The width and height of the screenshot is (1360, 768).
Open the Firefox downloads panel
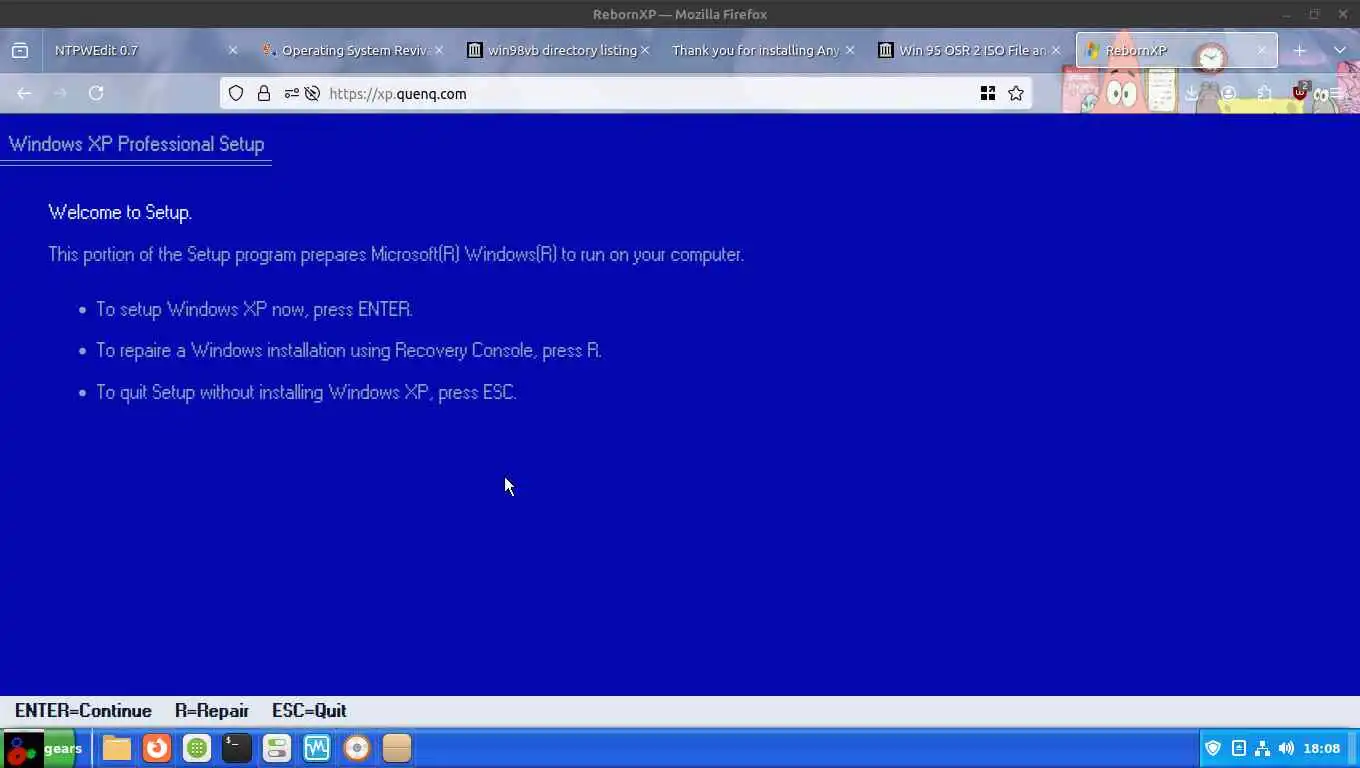tap(1191, 93)
